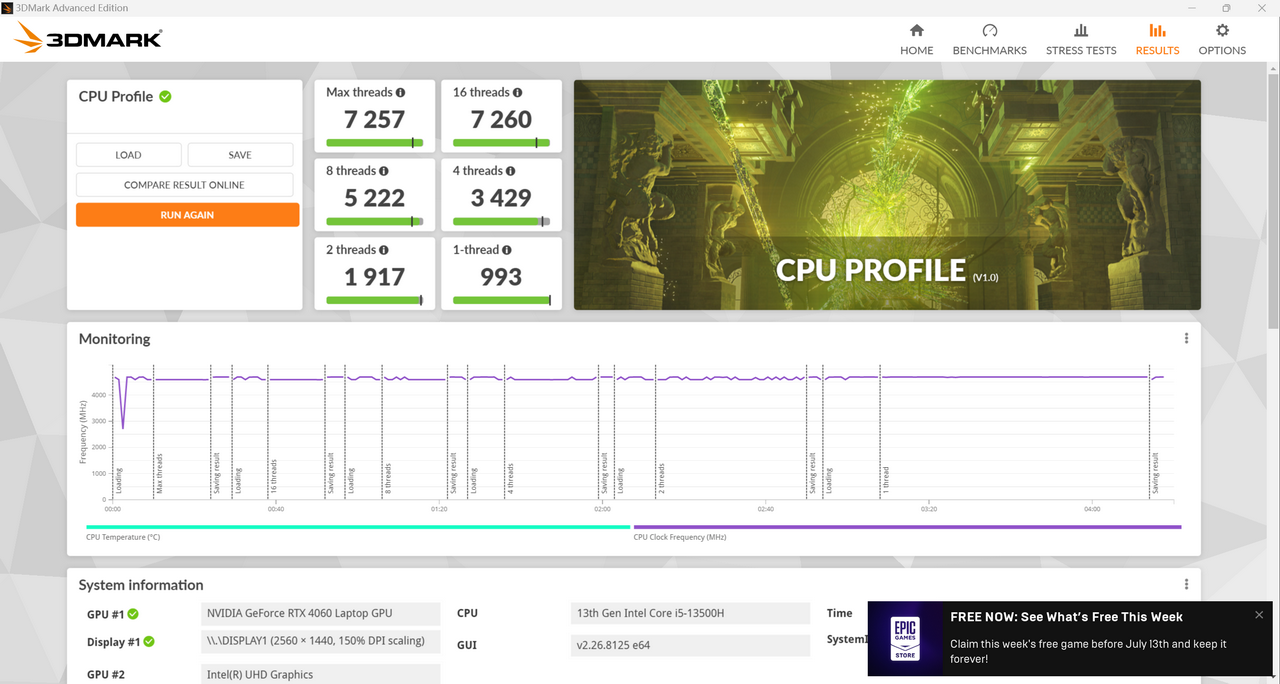Click the 8 threads score bar
Image resolution: width=1280 pixels, height=684 pixels.
pos(374,221)
